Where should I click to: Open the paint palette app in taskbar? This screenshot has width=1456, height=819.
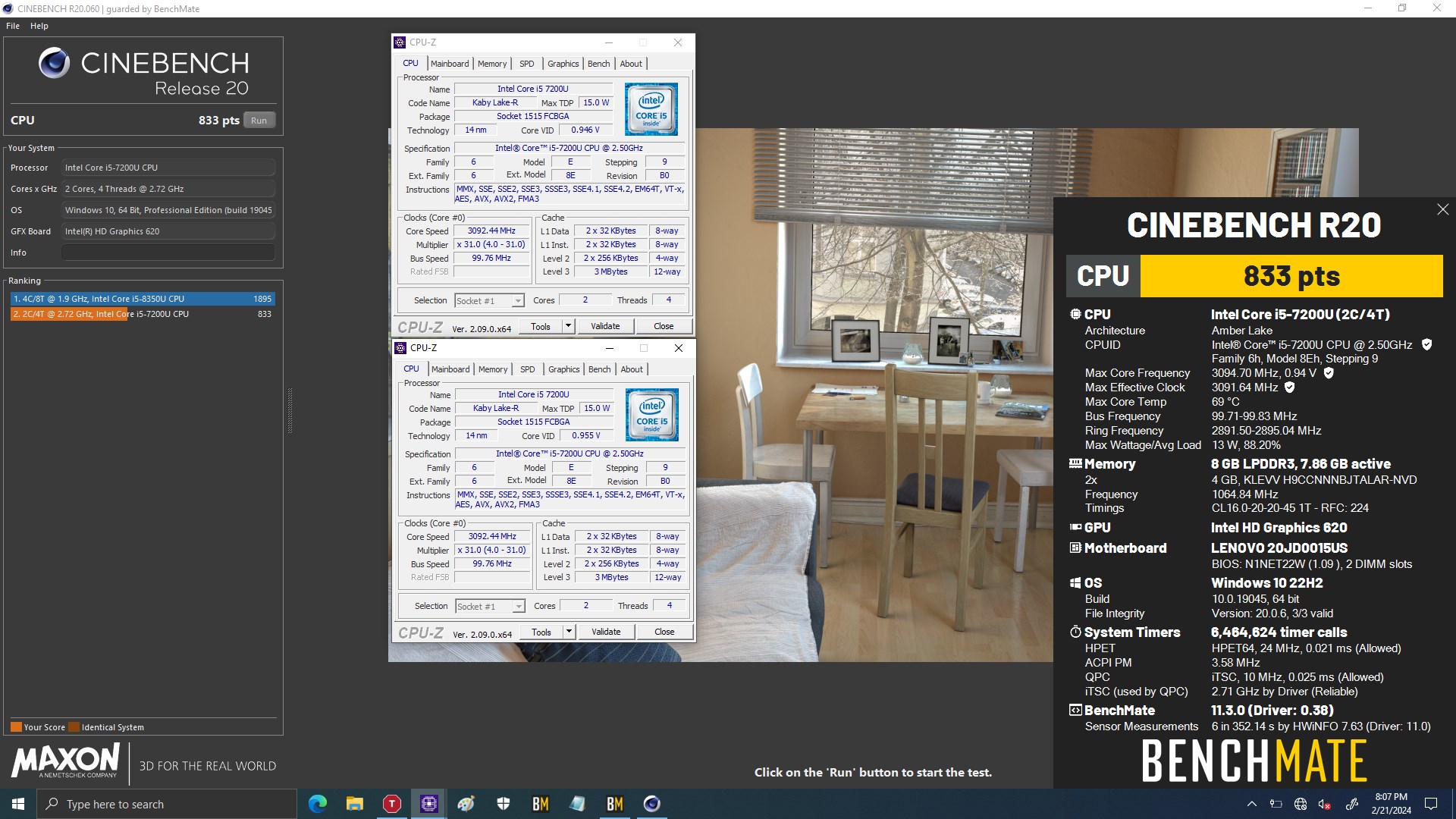(466, 804)
